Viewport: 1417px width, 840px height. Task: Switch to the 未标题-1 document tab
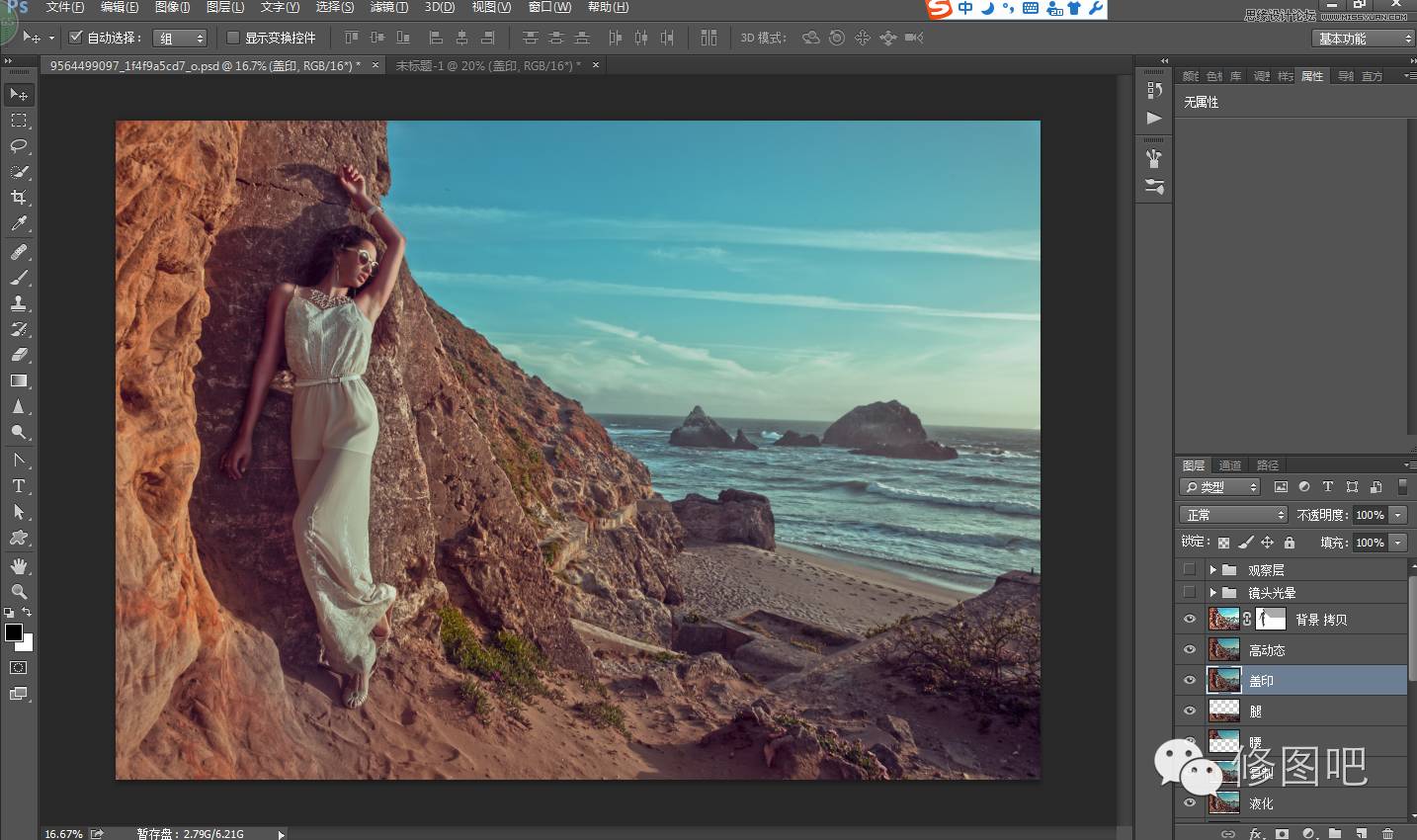coord(488,65)
